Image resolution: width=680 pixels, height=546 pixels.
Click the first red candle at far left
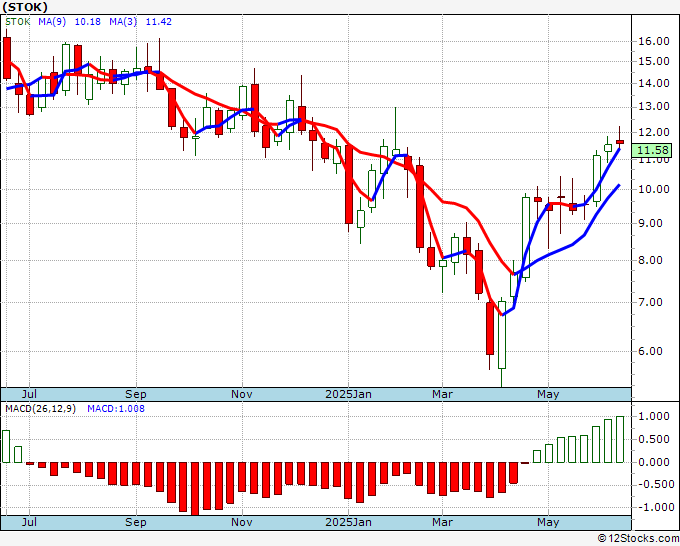point(7,58)
